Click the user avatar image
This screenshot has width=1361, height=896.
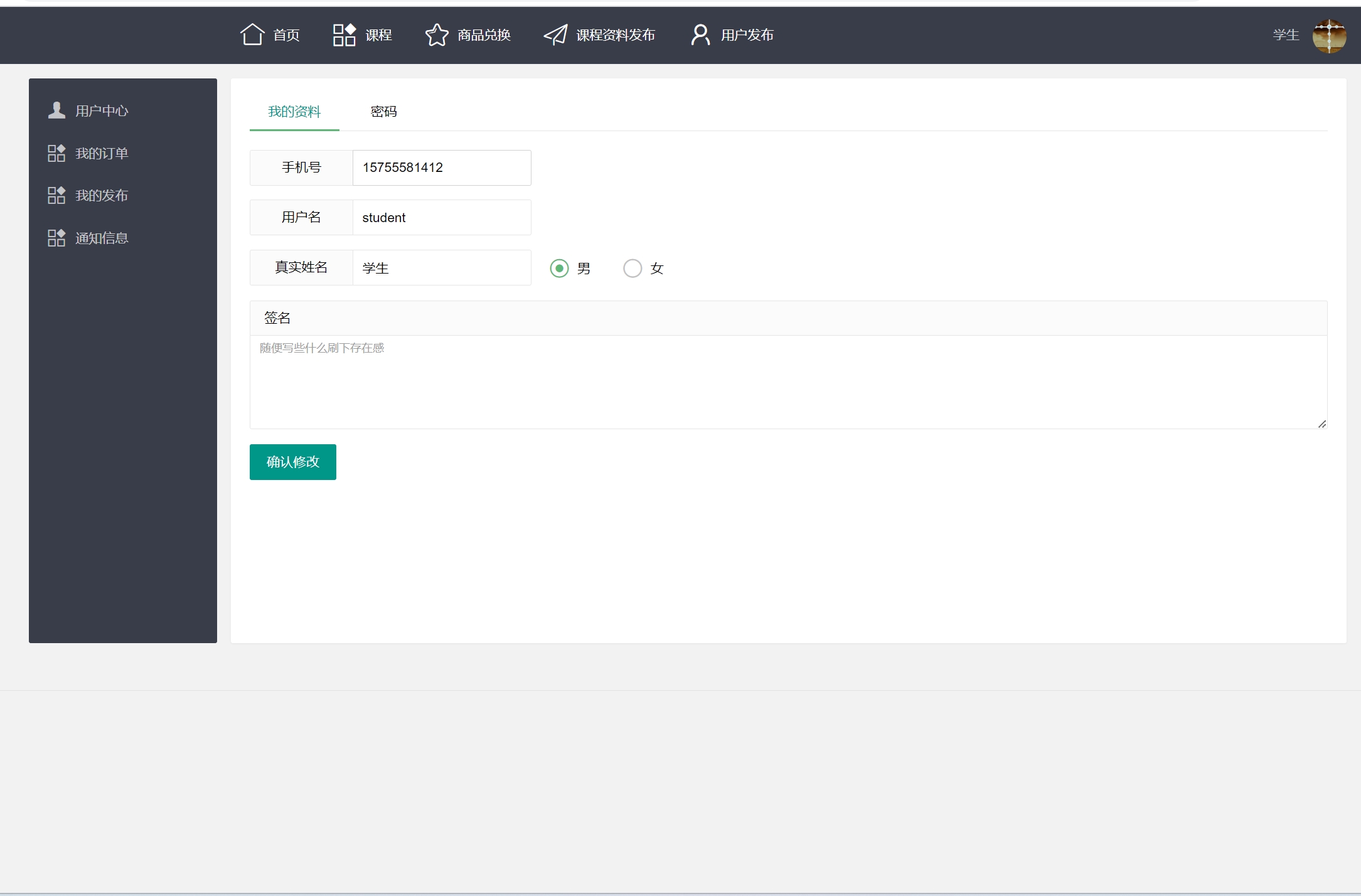[x=1329, y=36]
